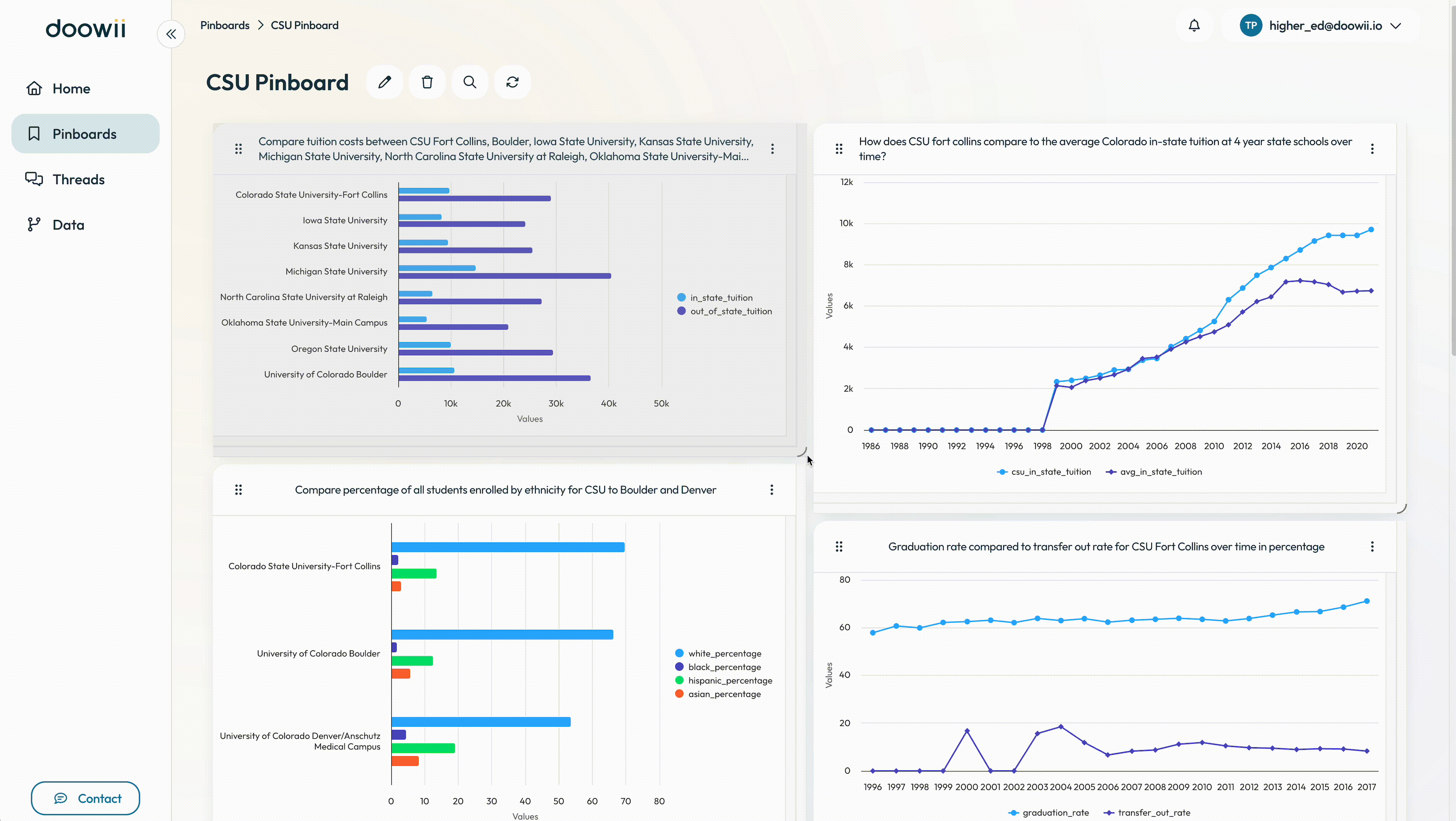Open options menu of ethnicity comparison card
The image size is (1456, 821).
point(771,490)
